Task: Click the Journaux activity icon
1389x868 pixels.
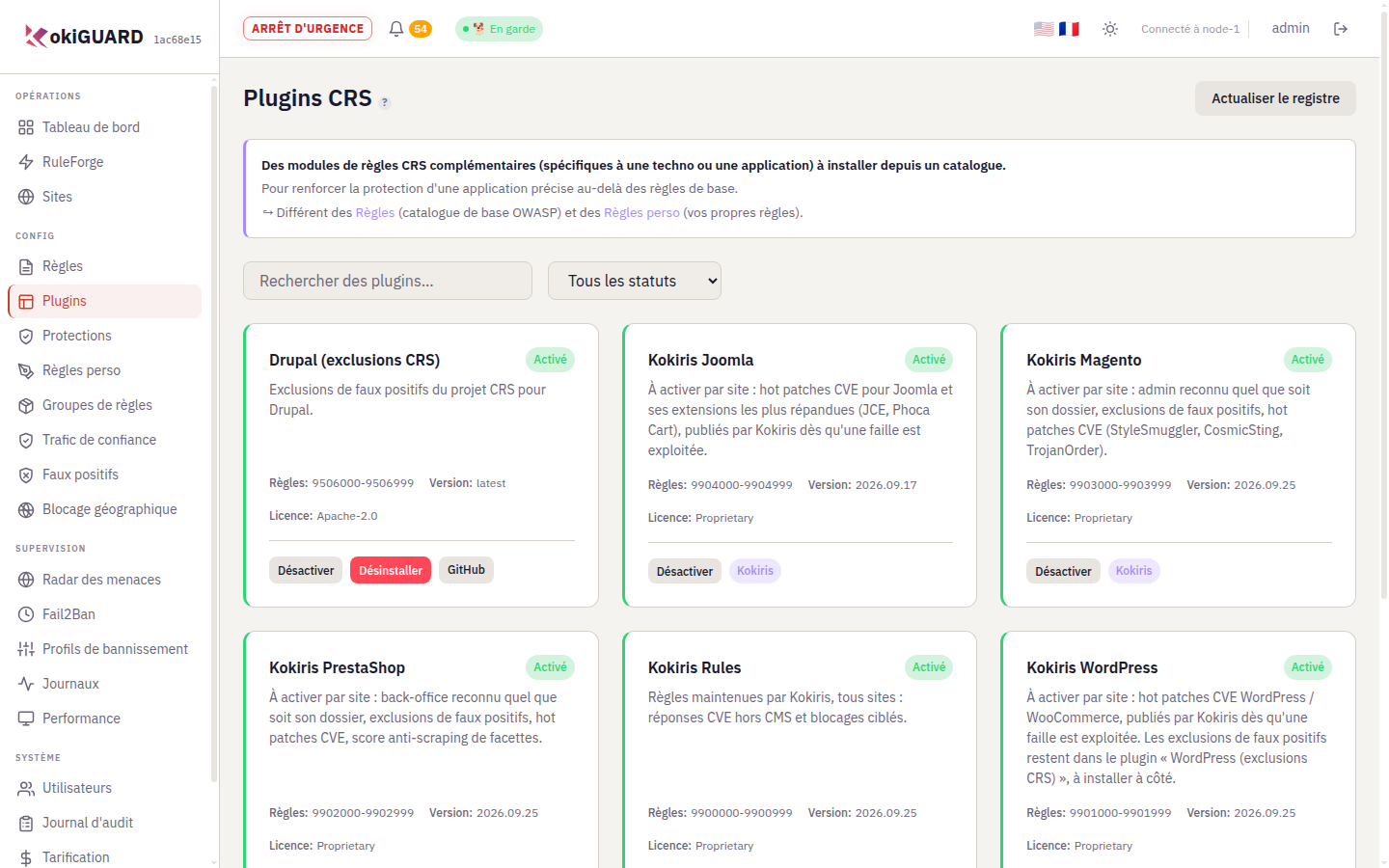Action: [x=26, y=684]
